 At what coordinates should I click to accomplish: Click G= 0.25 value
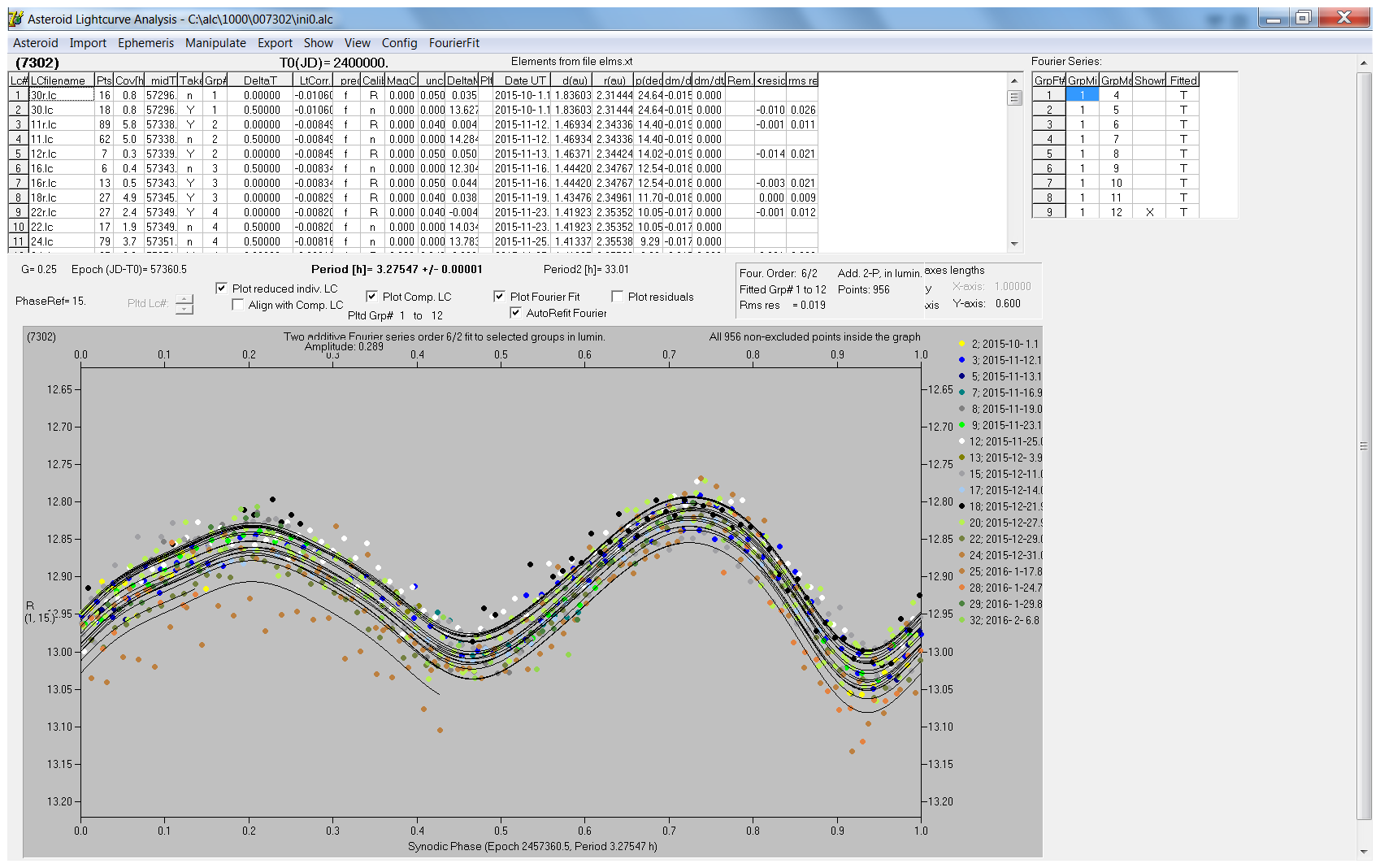(x=39, y=269)
